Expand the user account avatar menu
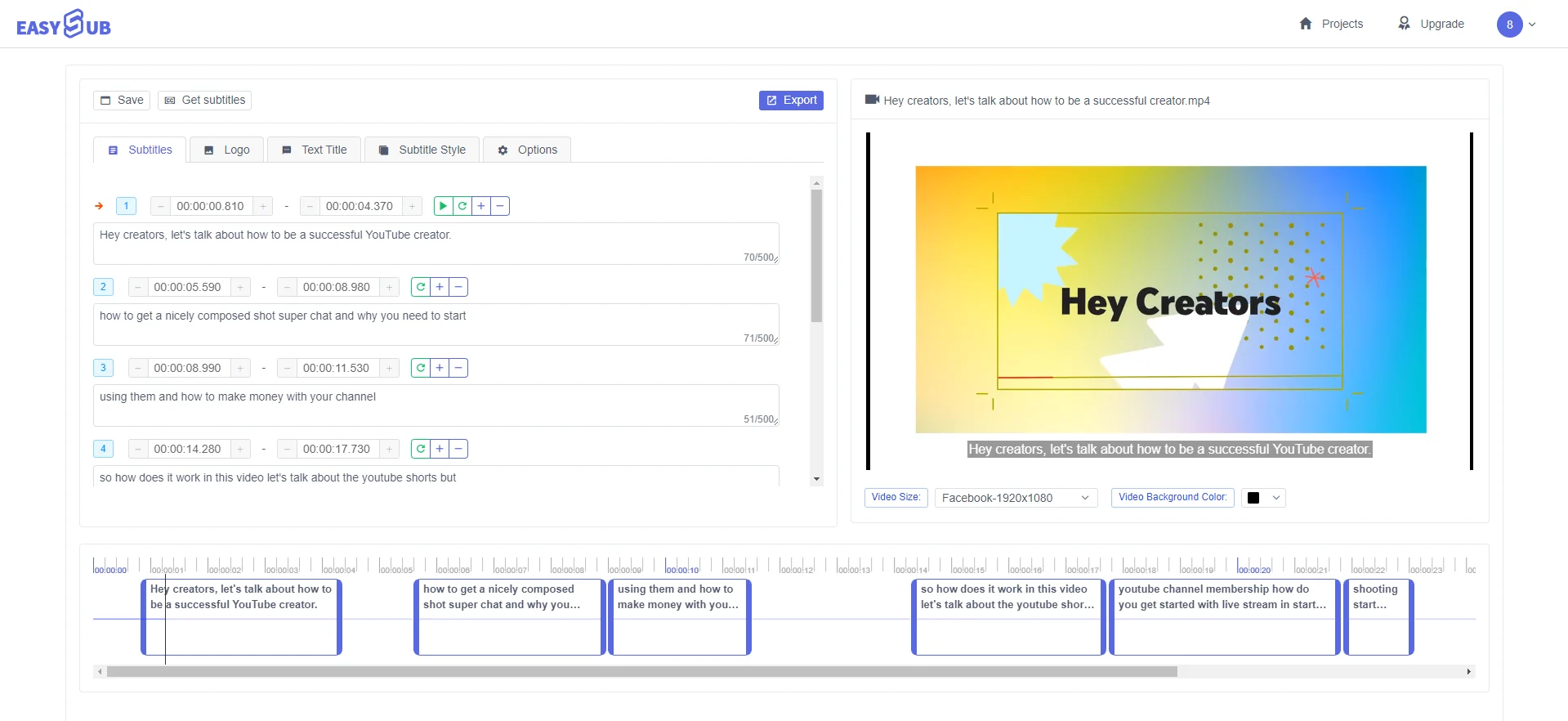 (x=1516, y=25)
